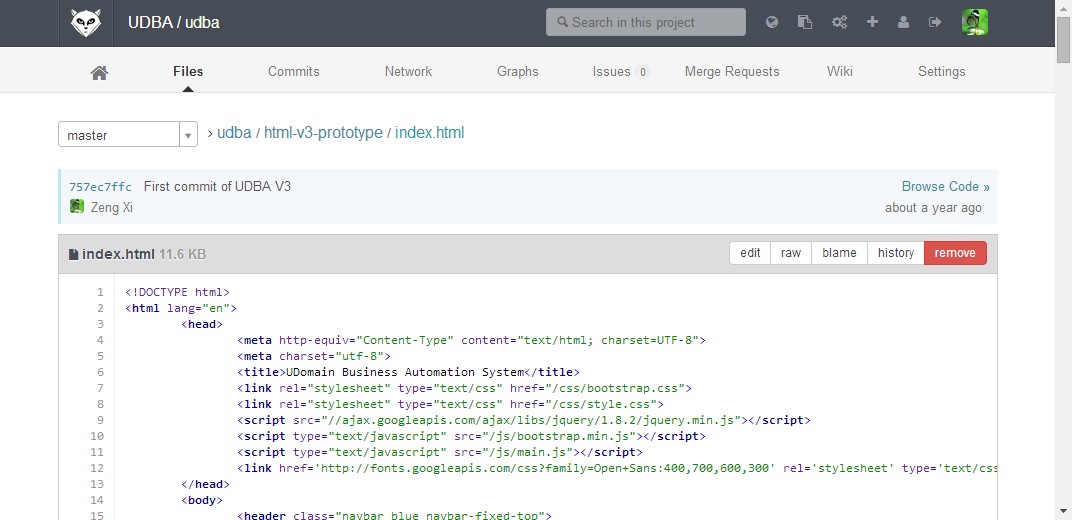
Task: Click line number 1 in code
Action: tap(100, 292)
